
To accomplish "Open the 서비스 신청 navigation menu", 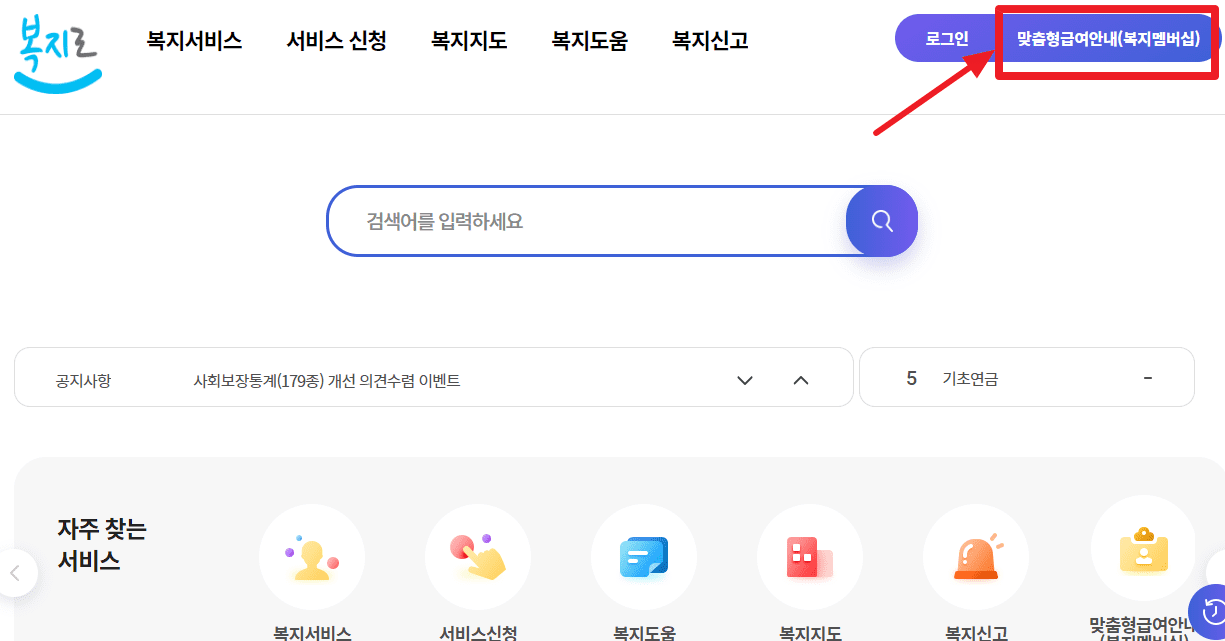I will click(x=336, y=39).
